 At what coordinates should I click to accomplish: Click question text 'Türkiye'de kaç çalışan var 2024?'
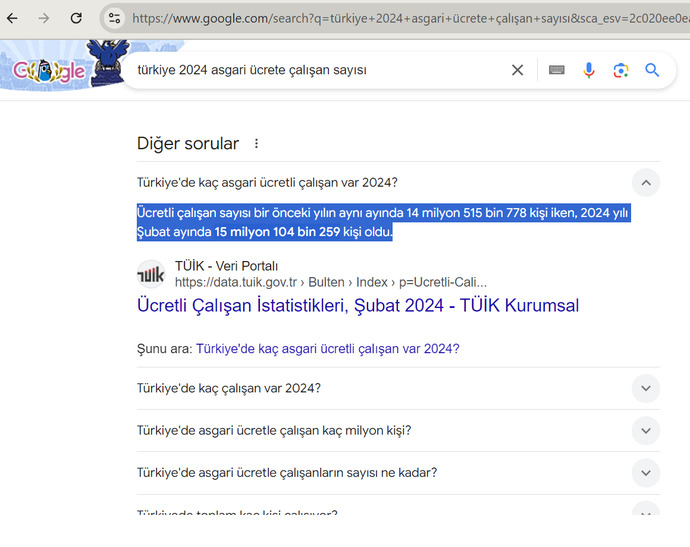[229, 389]
